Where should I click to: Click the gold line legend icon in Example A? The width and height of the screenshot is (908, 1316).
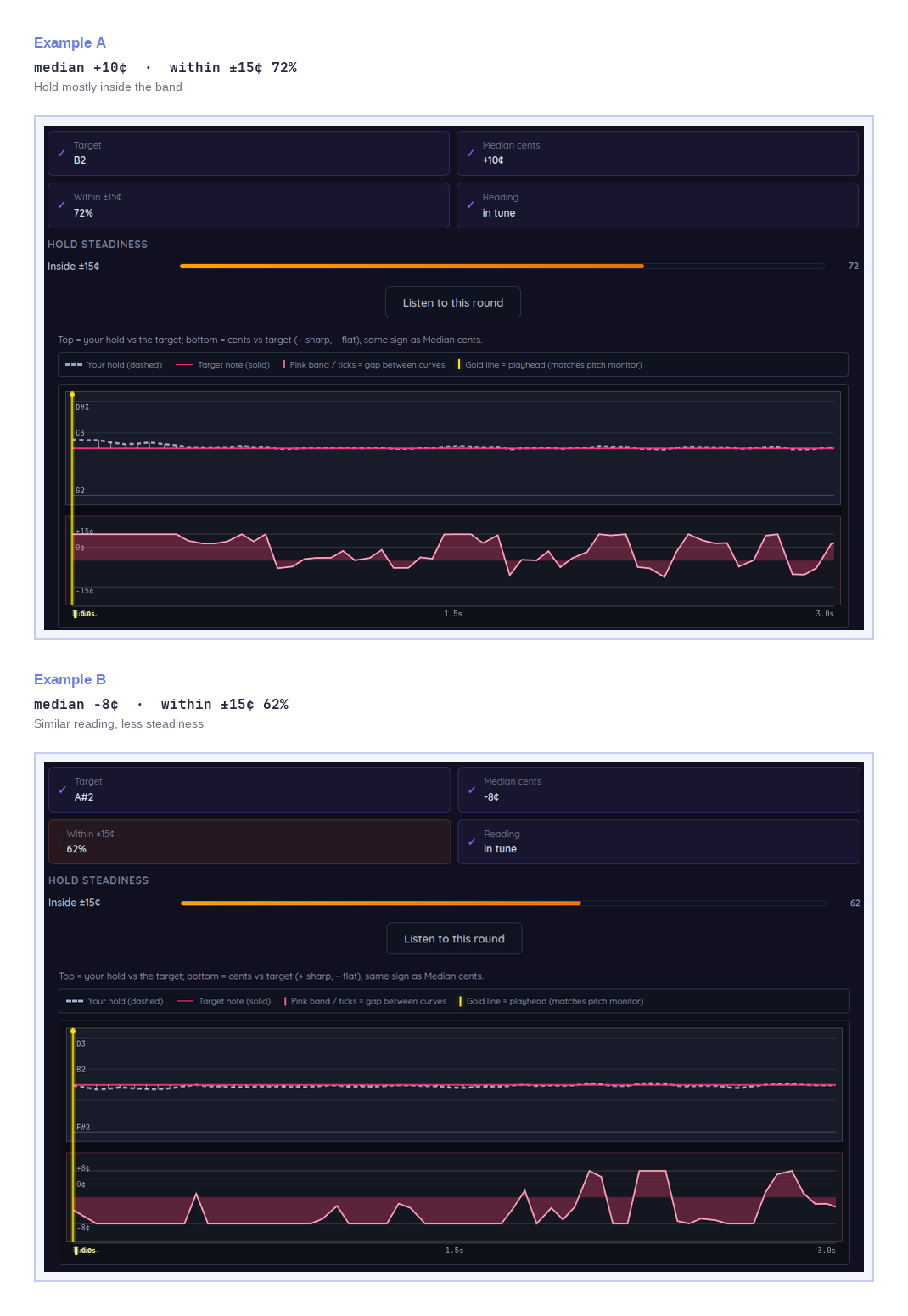coord(459,365)
